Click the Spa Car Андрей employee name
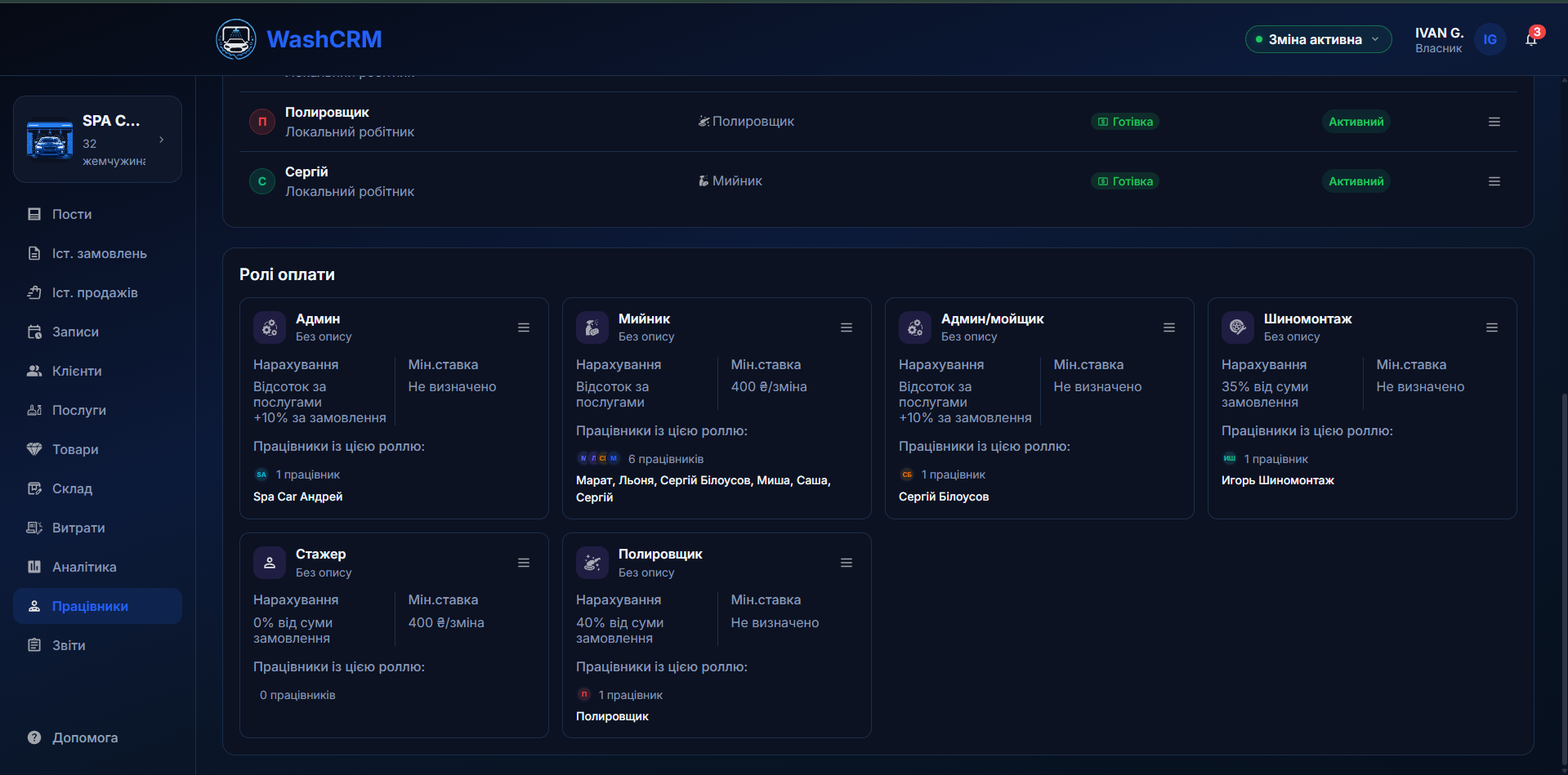Image resolution: width=1568 pixels, height=775 pixels. click(x=298, y=497)
